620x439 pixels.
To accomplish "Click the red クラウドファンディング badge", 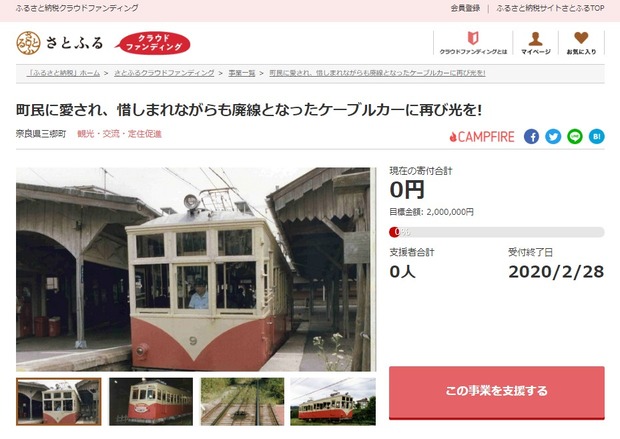I will coord(153,43).
